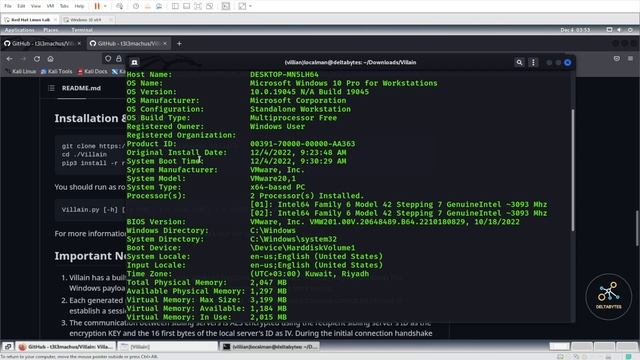Open the VMware Help menu
Screen dimensions: 640x360
click(79, 6)
